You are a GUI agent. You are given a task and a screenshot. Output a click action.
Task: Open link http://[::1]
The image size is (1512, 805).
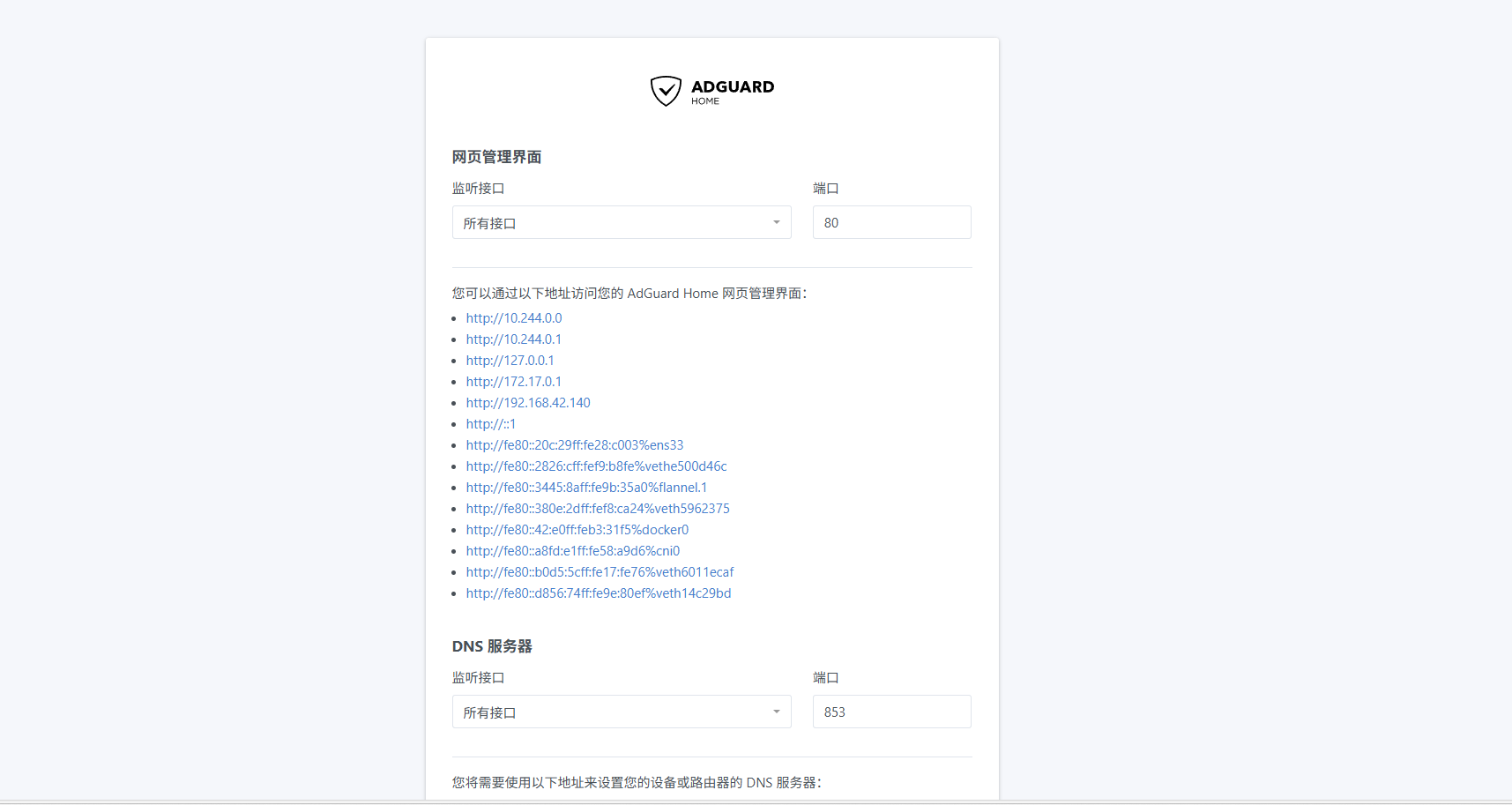click(491, 424)
